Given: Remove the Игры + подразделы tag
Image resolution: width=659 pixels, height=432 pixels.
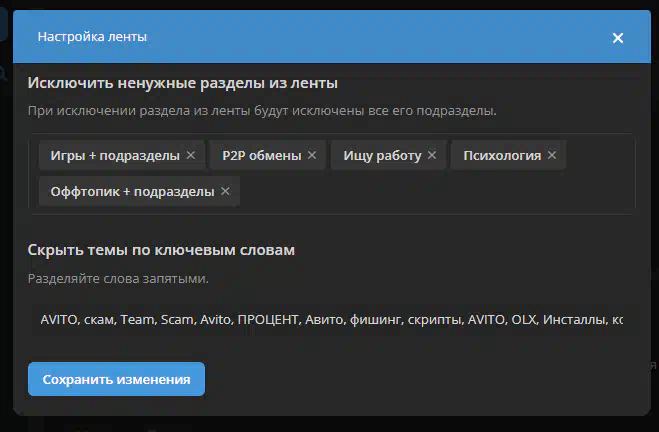Looking at the screenshot, I should point(190,155).
